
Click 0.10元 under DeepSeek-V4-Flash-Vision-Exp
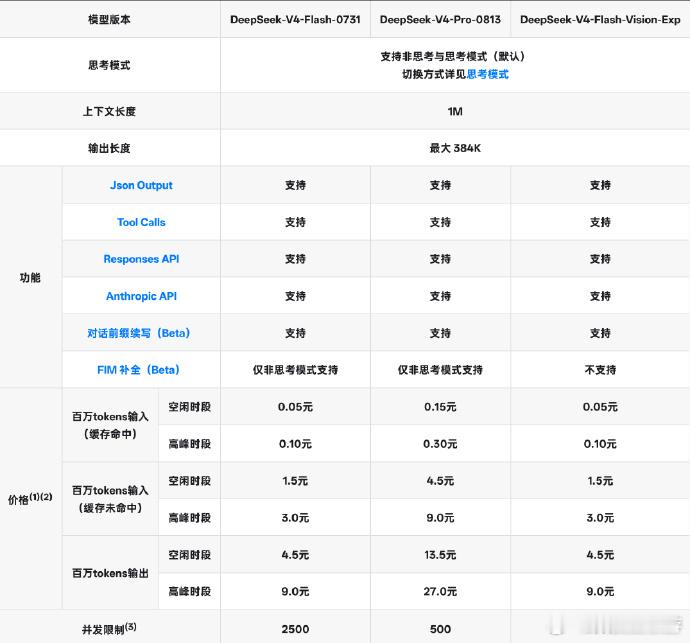pyautogui.click(x=600, y=444)
